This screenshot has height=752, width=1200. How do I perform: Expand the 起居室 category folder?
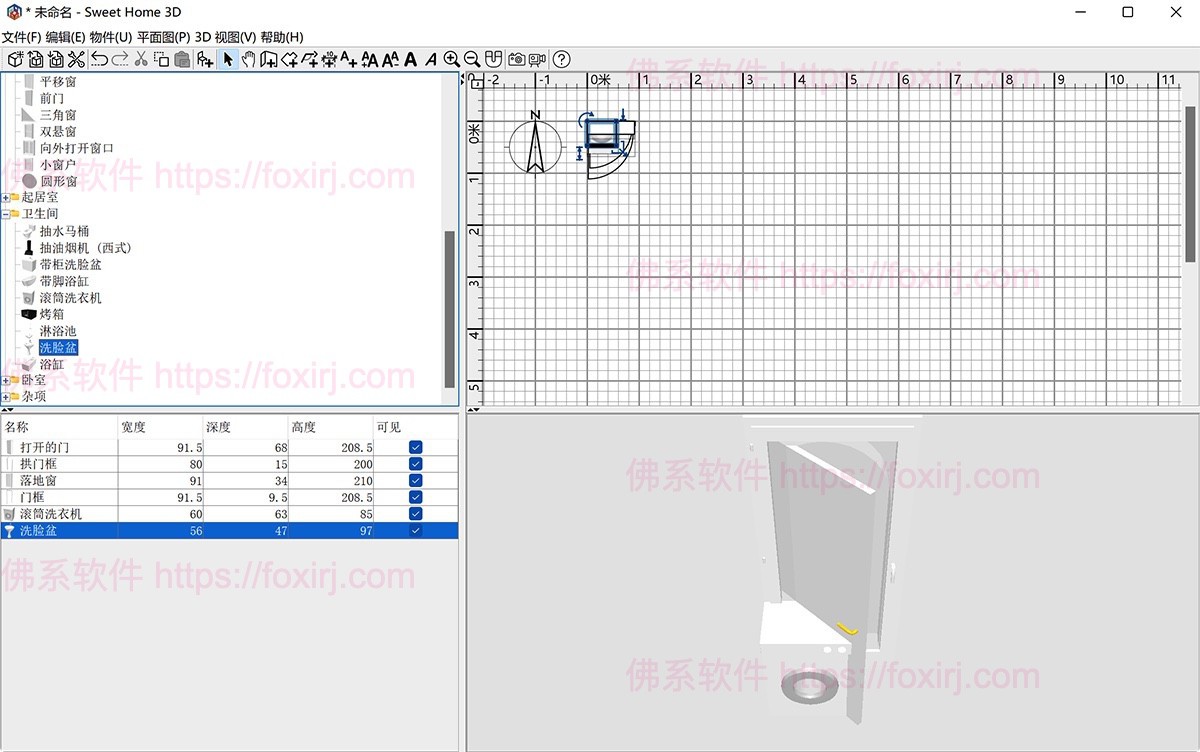point(6,198)
